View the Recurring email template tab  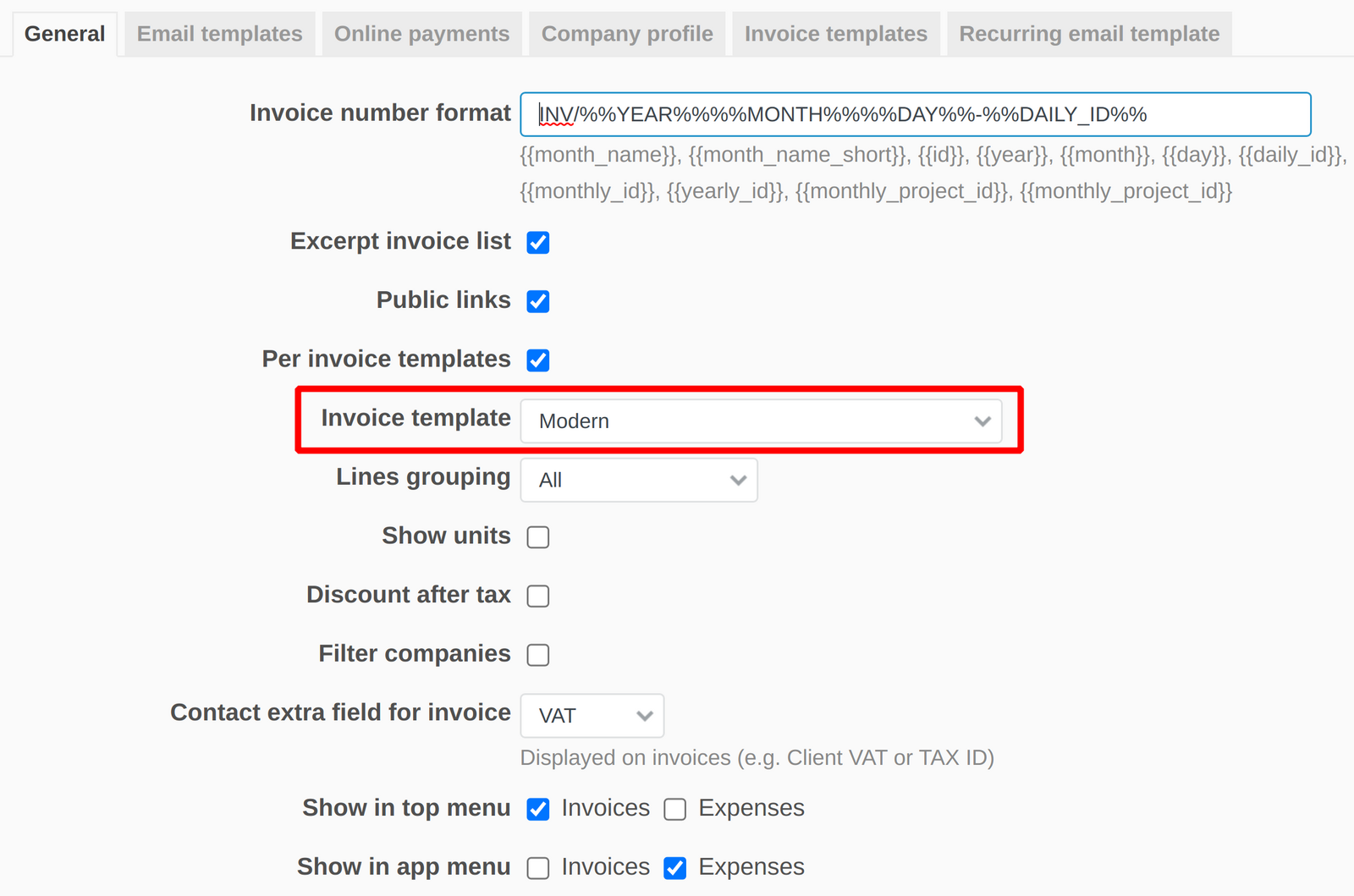click(1088, 34)
